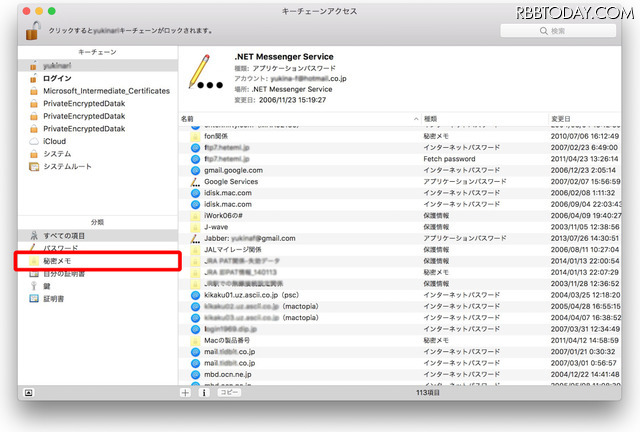
Task: Select the iWork06の# row
Action: pos(400,216)
